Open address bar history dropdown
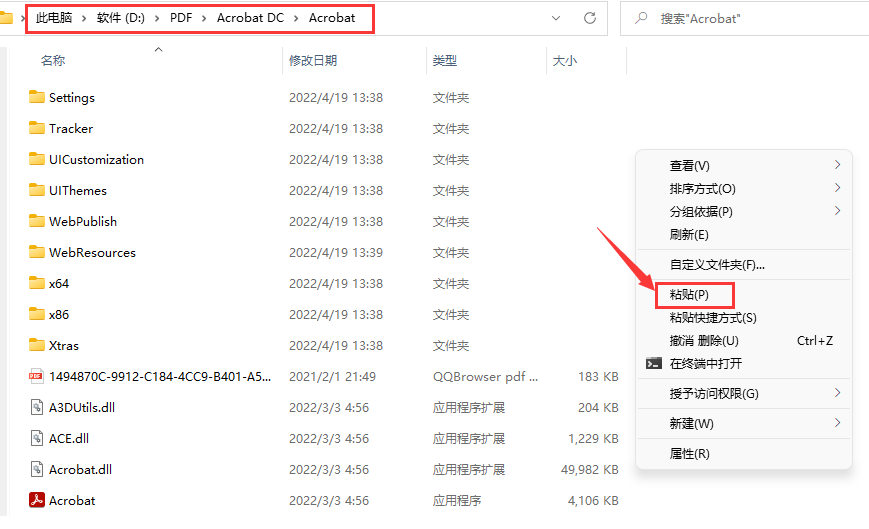Screen dimensions: 869x529 click(x=556, y=18)
